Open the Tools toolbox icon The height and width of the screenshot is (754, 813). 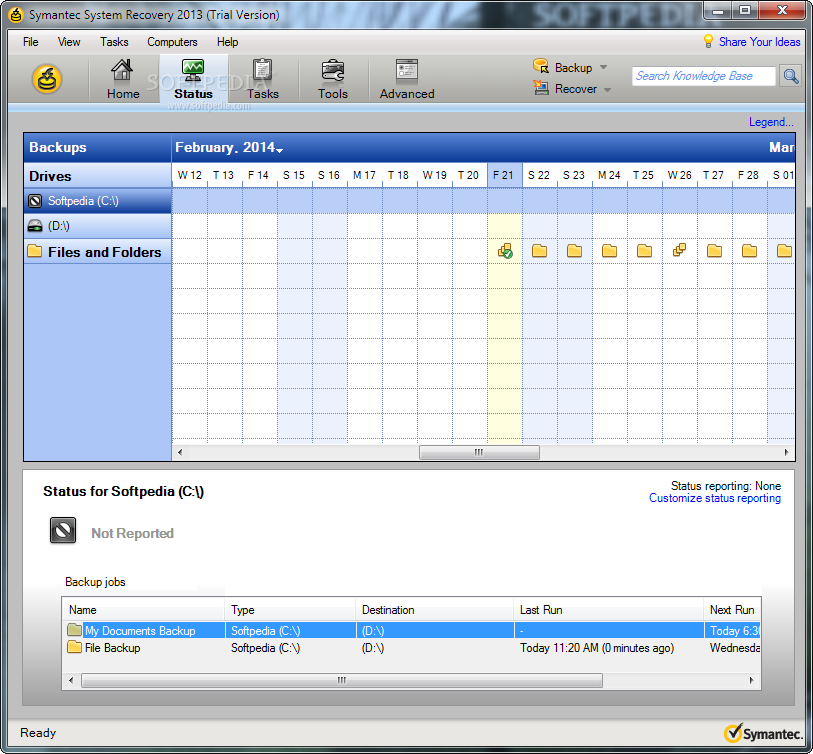point(332,71)
